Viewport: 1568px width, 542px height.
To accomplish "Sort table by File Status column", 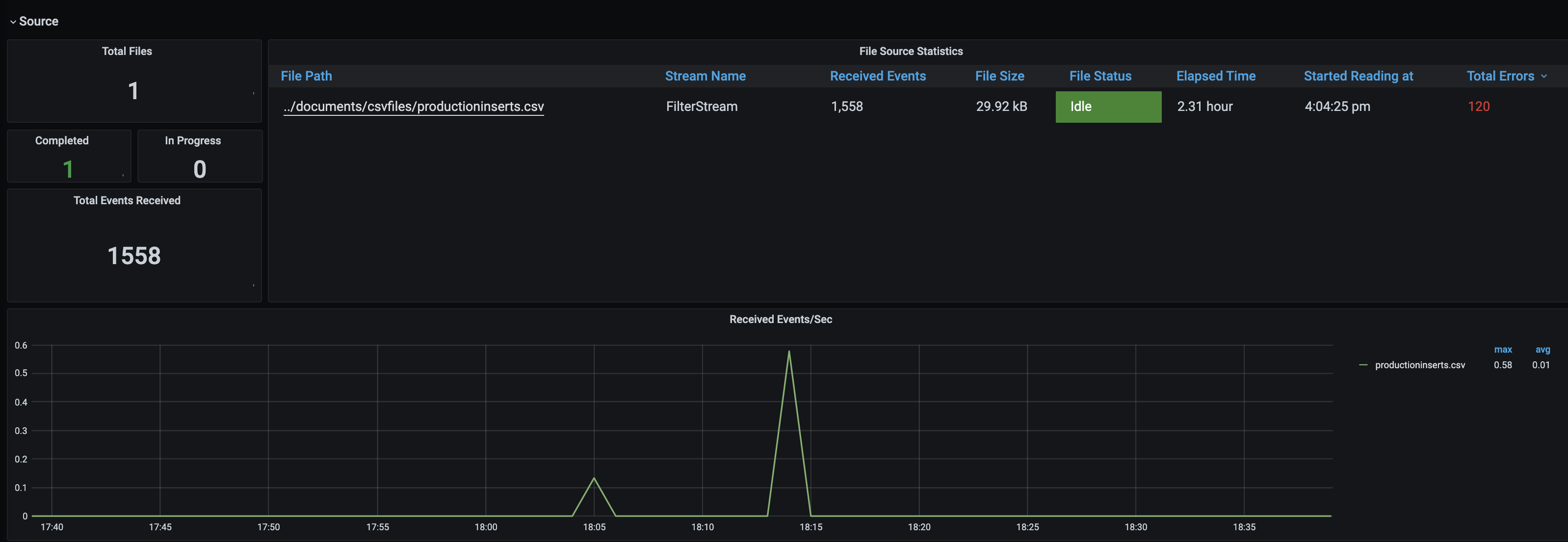I will click(x=1100, y=76).
